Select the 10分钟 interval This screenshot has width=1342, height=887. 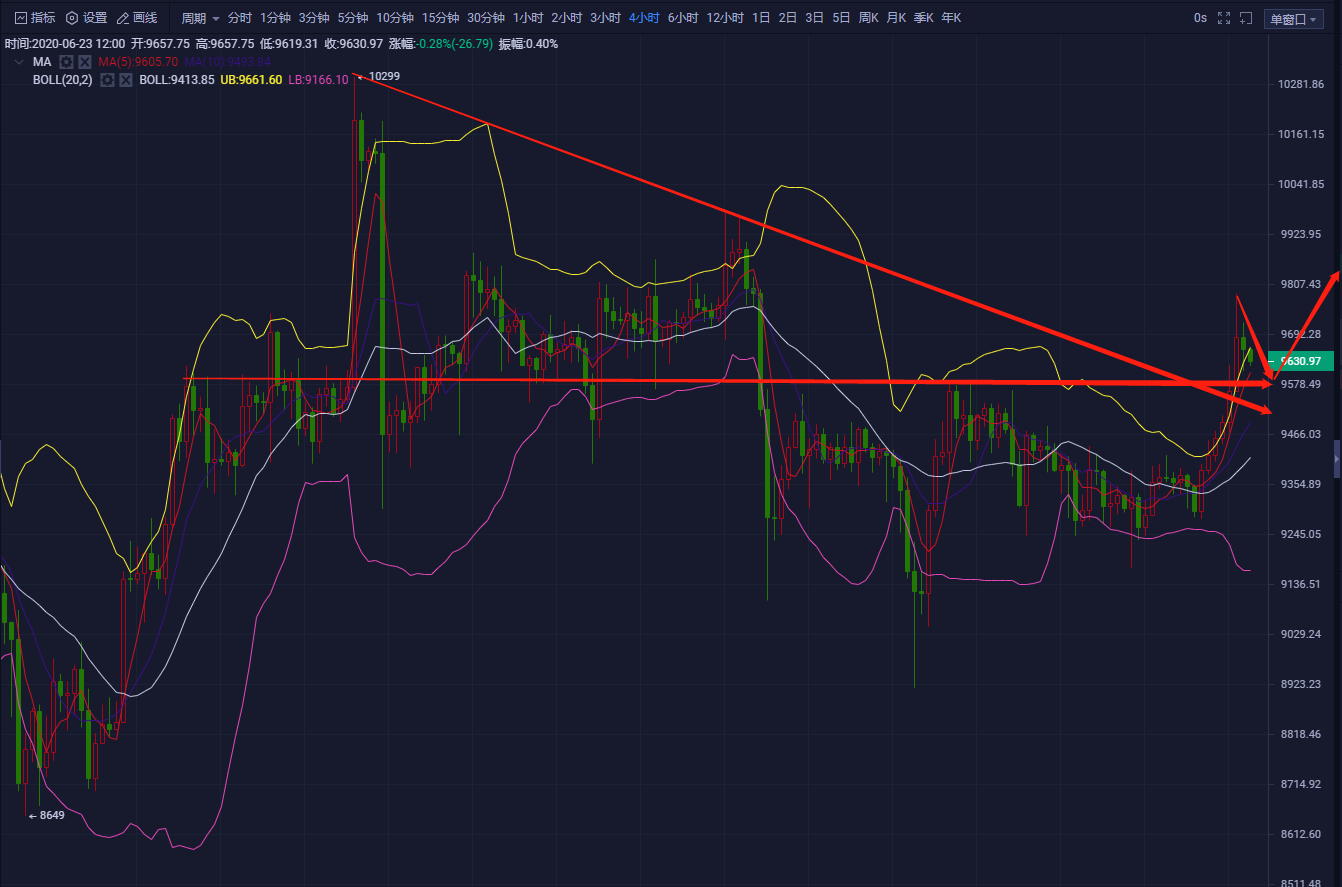click(395, 18)
